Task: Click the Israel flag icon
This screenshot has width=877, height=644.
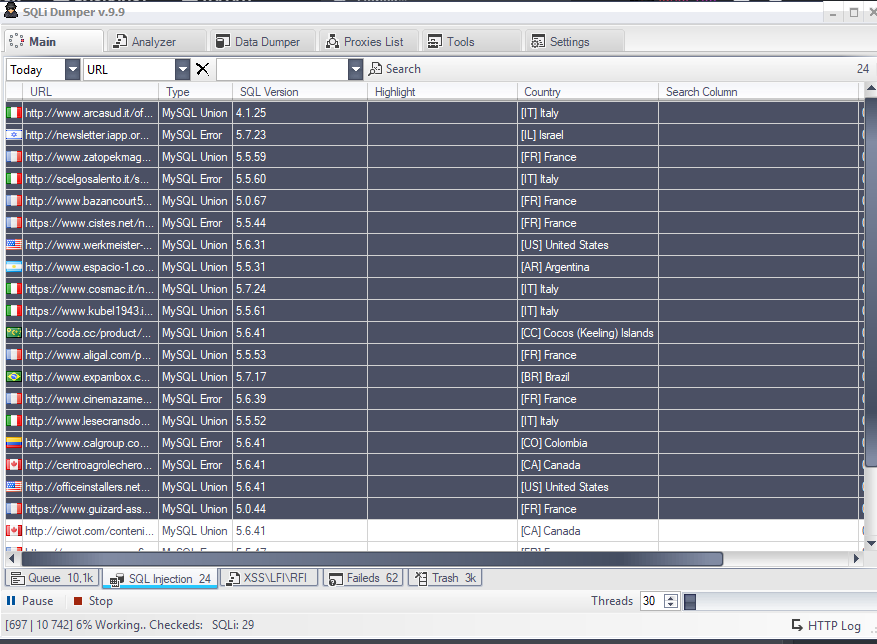Action: [14, 135]
